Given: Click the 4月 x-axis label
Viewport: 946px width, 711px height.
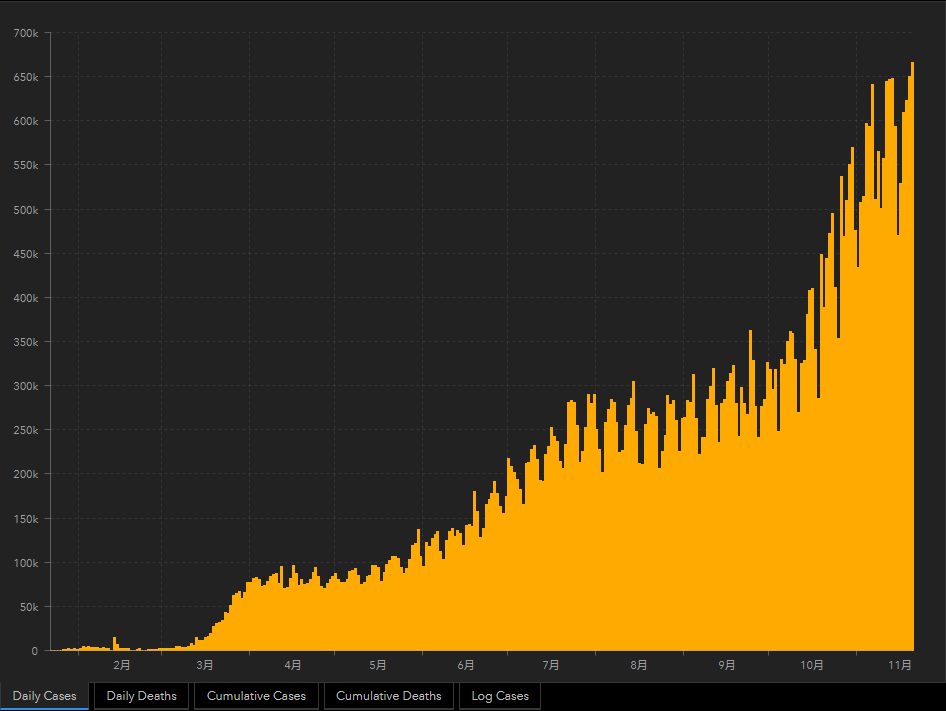Looking at the screenshot, I should (293, 665).
